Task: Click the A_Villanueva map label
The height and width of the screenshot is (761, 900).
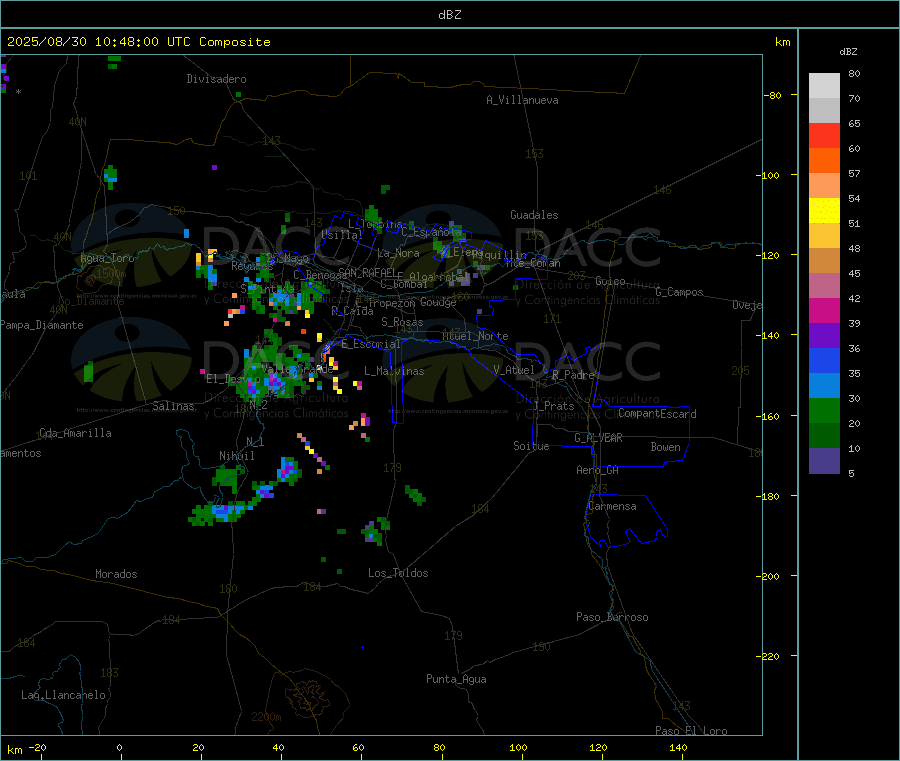Action: point(522,100)
